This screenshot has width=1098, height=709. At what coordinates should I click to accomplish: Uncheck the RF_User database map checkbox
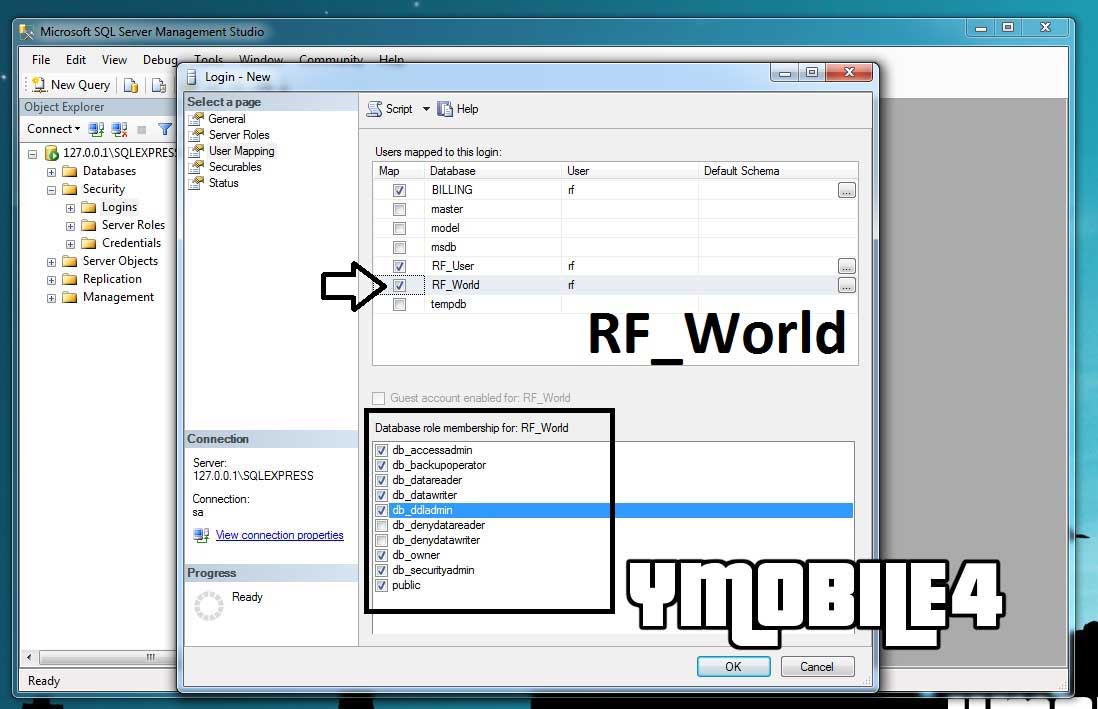399,266
